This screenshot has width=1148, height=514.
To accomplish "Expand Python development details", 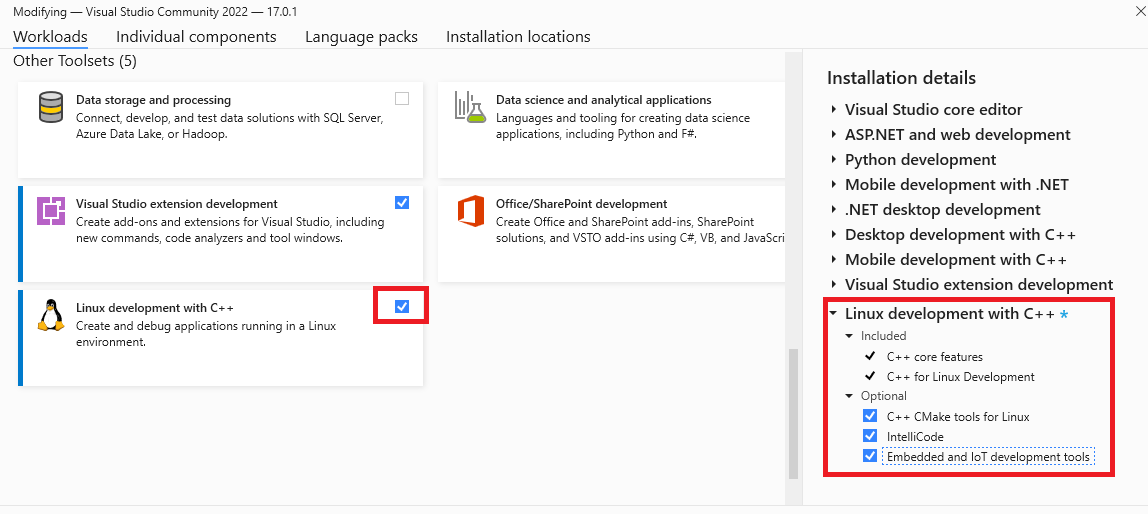I will pos(834,160).
